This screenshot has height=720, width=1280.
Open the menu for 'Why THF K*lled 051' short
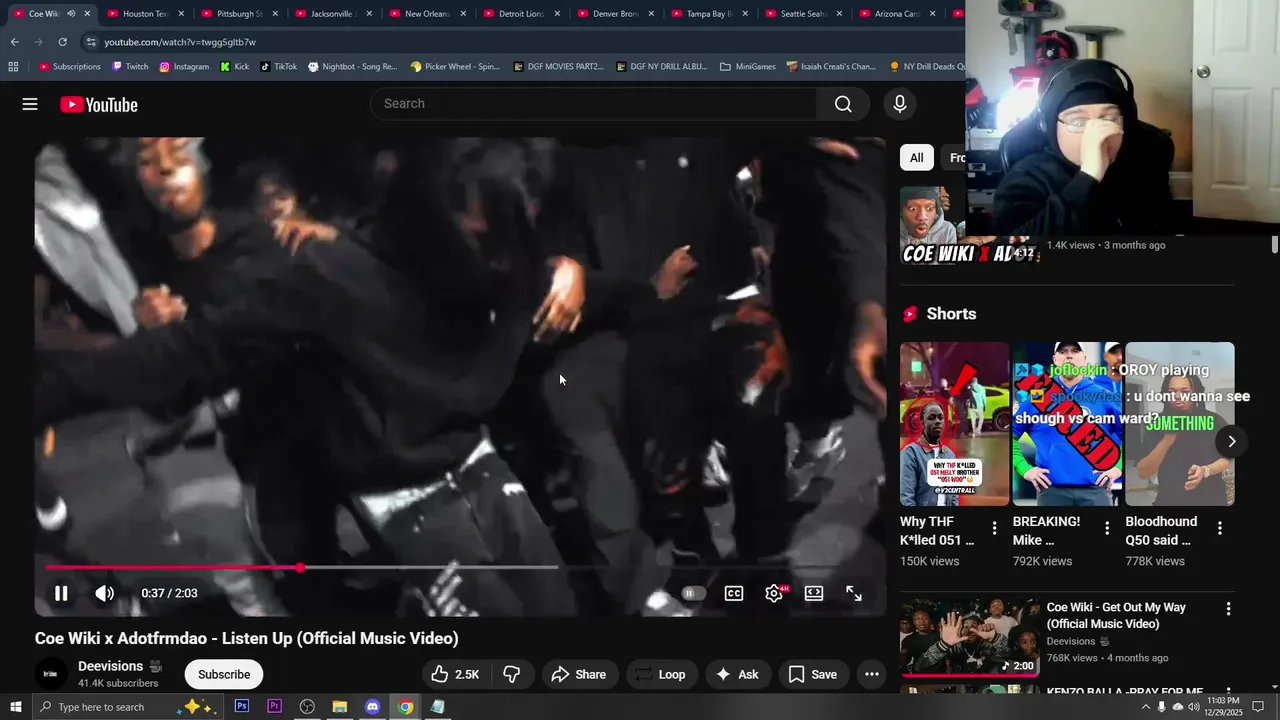(x=994, y=528)
